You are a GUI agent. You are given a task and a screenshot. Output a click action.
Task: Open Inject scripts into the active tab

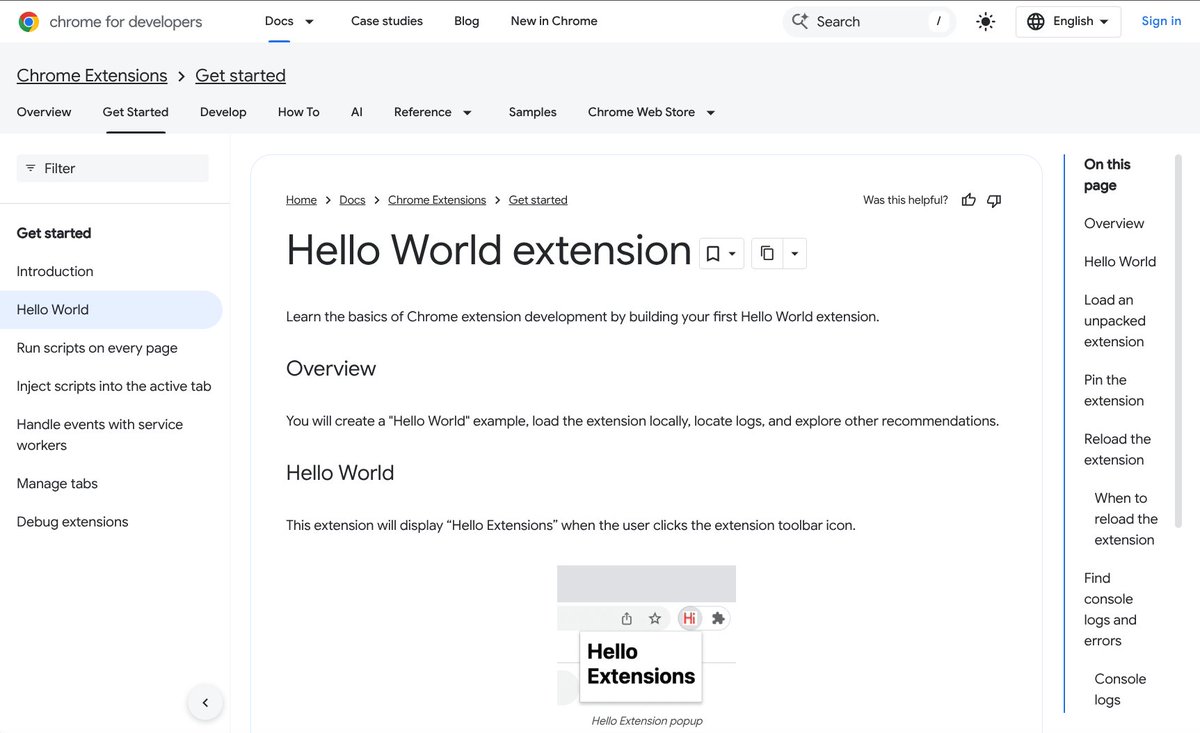[x=114, y=386]
